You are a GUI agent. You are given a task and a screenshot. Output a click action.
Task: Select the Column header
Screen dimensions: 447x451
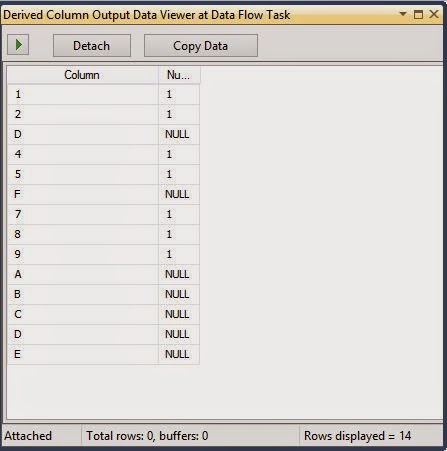pos(82,75)
